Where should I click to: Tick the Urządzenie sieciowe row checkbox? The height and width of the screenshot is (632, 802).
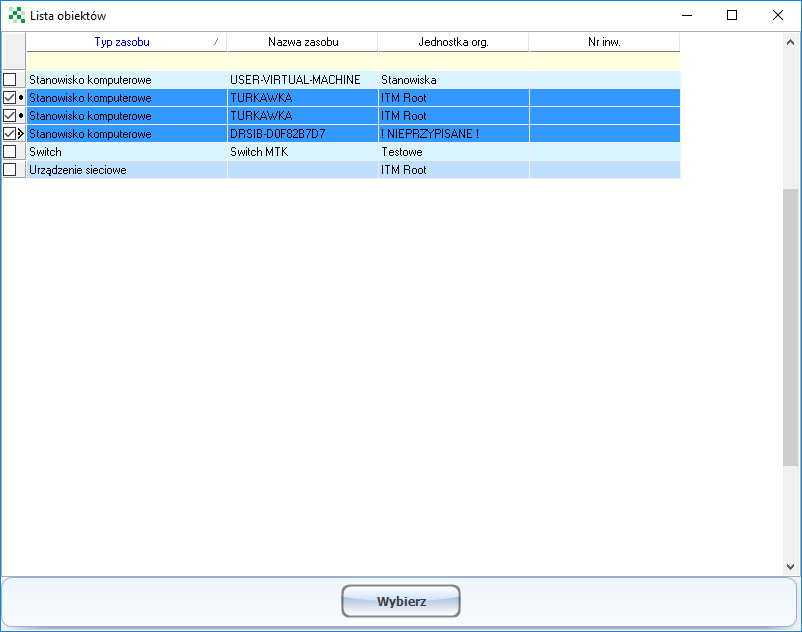(10, 170)
